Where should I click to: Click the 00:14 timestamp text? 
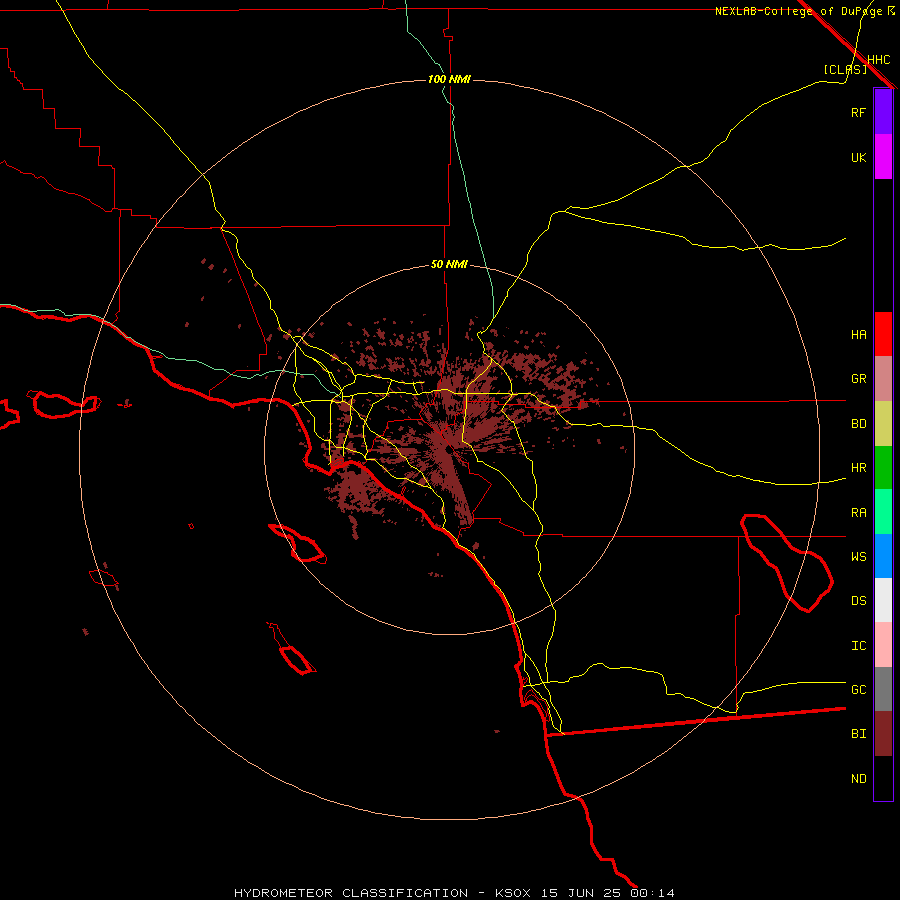[x=652, y=893]
